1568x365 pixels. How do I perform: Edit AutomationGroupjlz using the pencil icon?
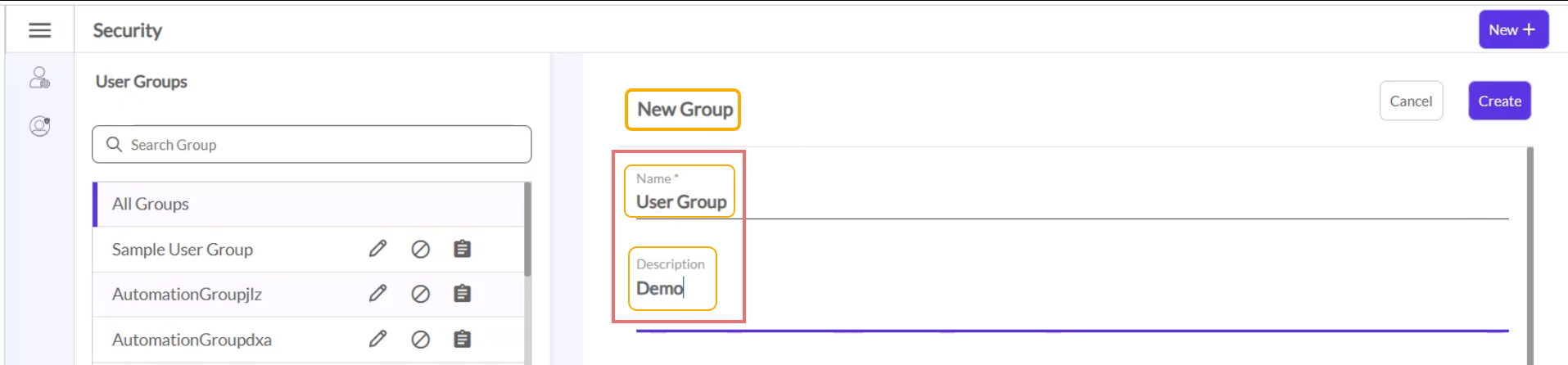tap(377, 294)
